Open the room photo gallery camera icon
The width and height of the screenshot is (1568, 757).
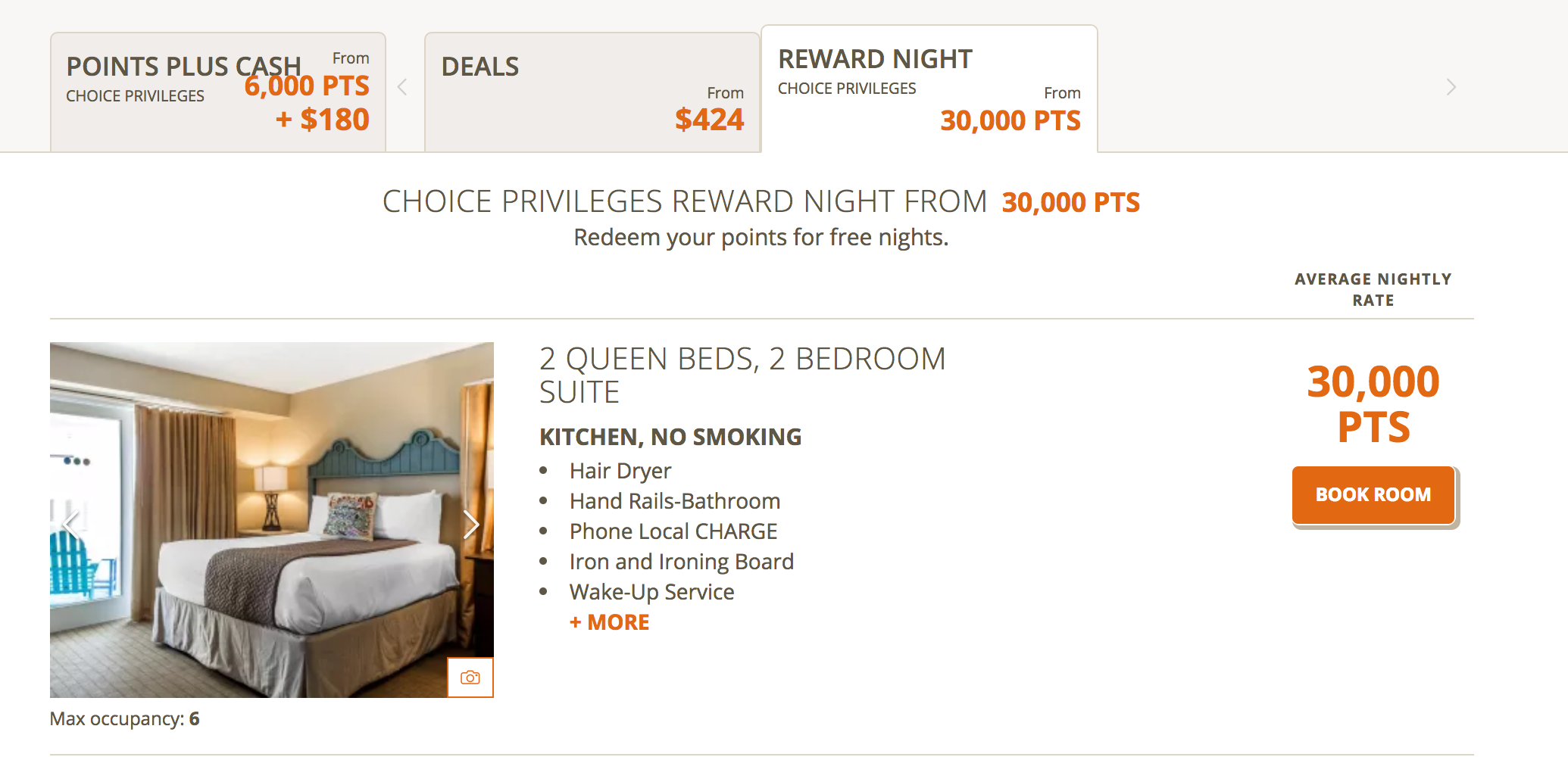(470, 677)
